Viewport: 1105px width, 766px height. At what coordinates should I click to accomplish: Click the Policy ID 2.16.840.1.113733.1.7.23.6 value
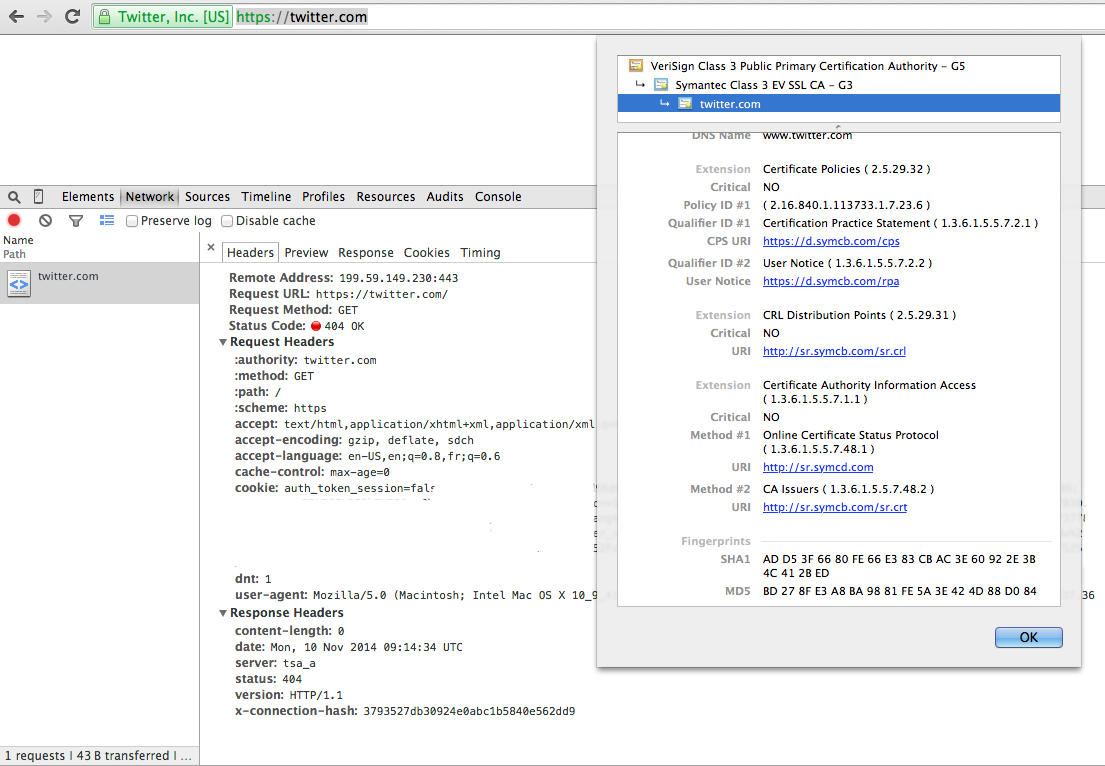coord(846,205)
